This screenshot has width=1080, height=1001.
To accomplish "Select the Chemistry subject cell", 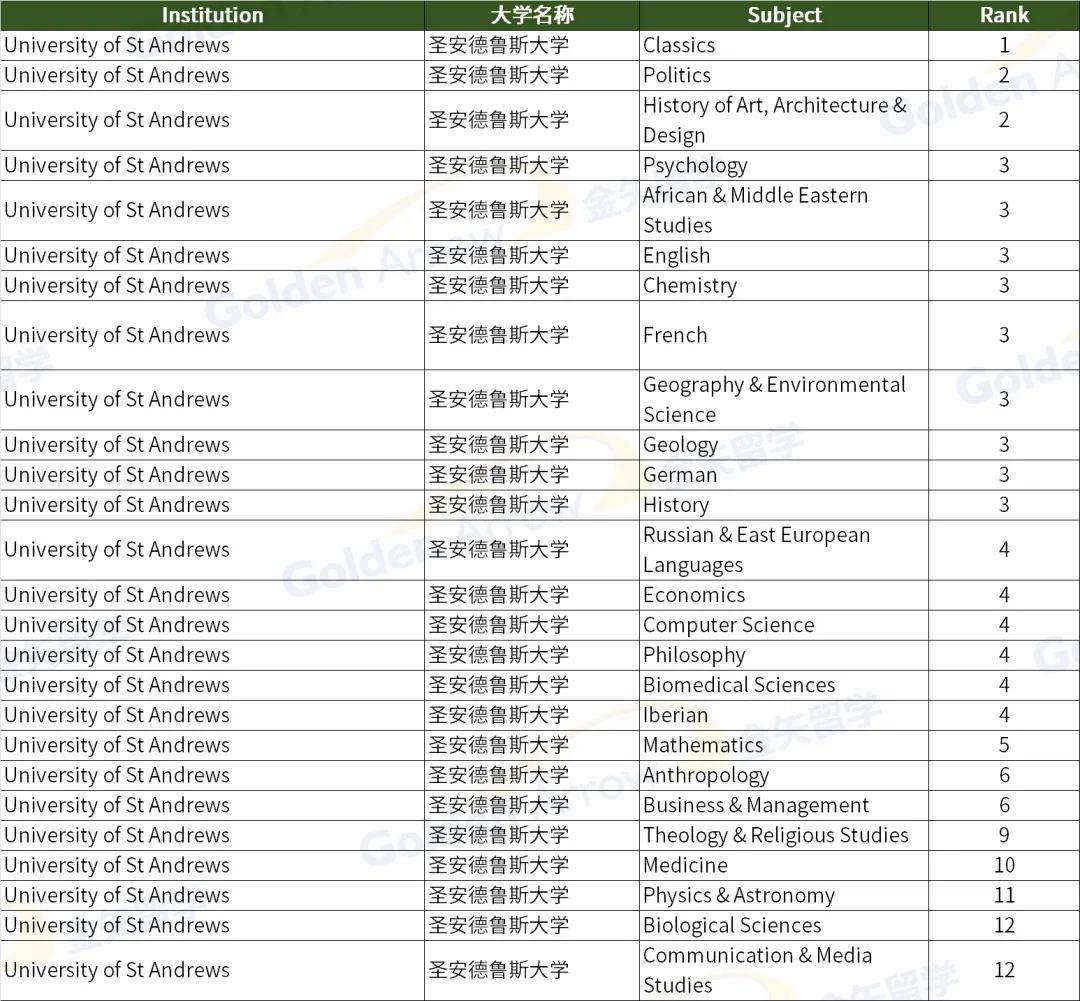I will (x=690, y=285).
